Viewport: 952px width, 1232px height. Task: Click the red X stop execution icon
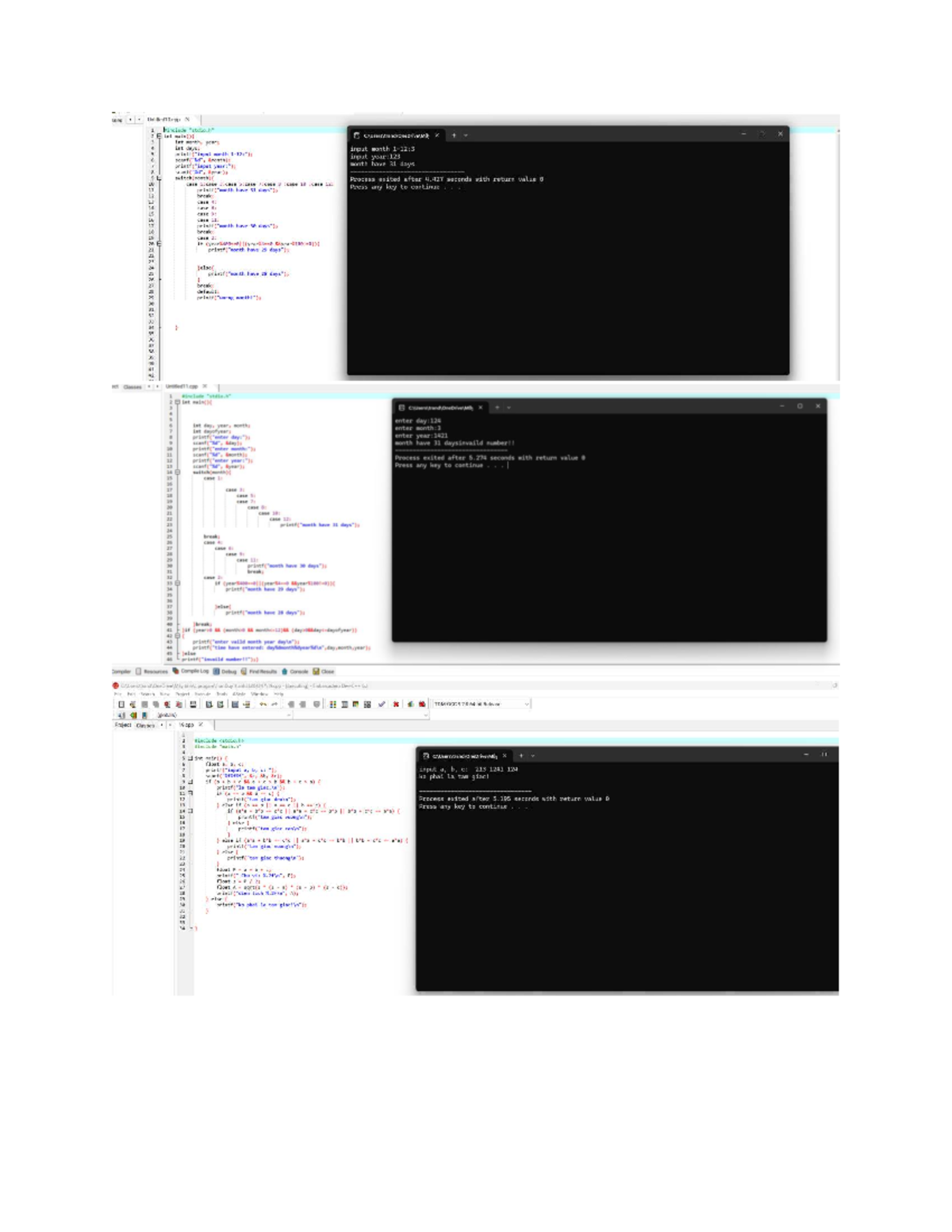click(x=396, y=704)
